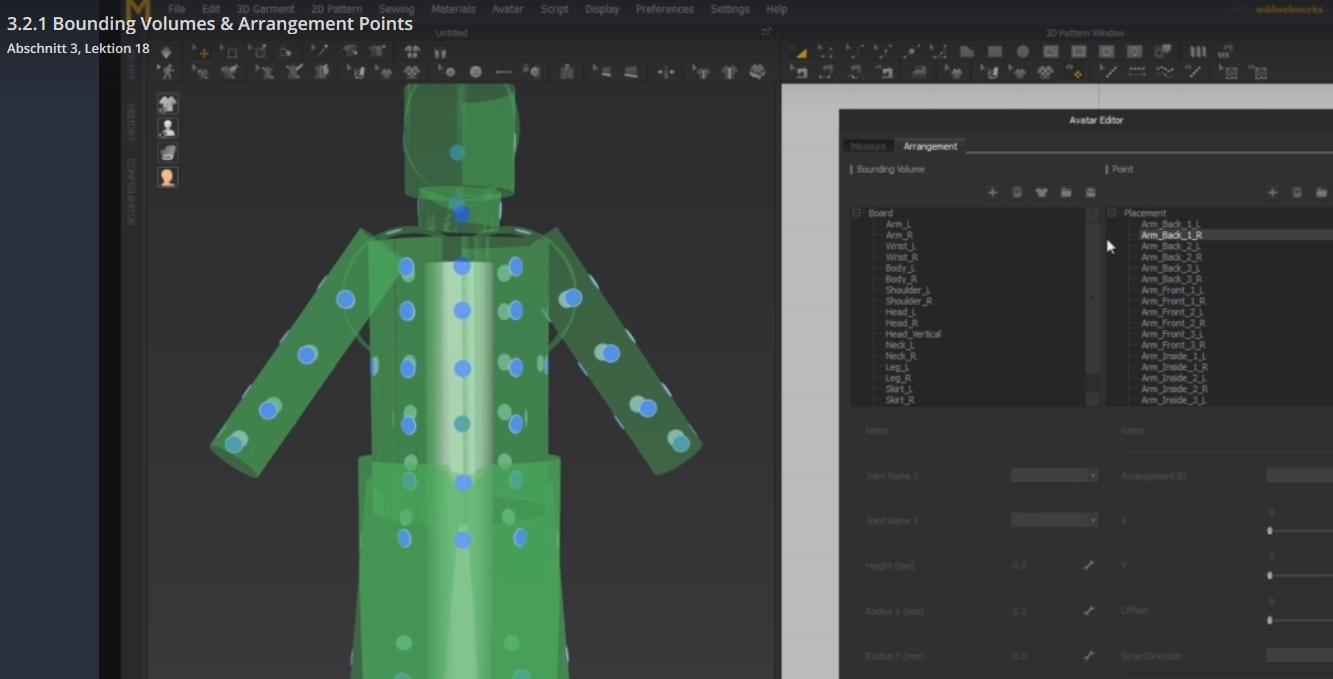Select the circle shape tool in 2D toolbar
Screen dimensions: 1333x679
[x=1023, y=52]
